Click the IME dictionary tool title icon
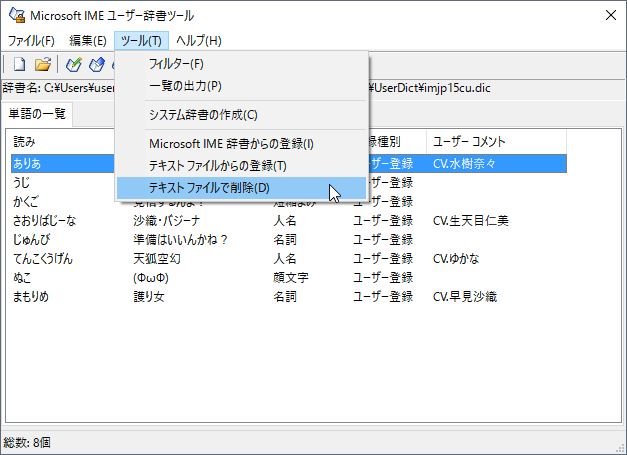The height and width of the screenshot is (455, 627). 16,15
